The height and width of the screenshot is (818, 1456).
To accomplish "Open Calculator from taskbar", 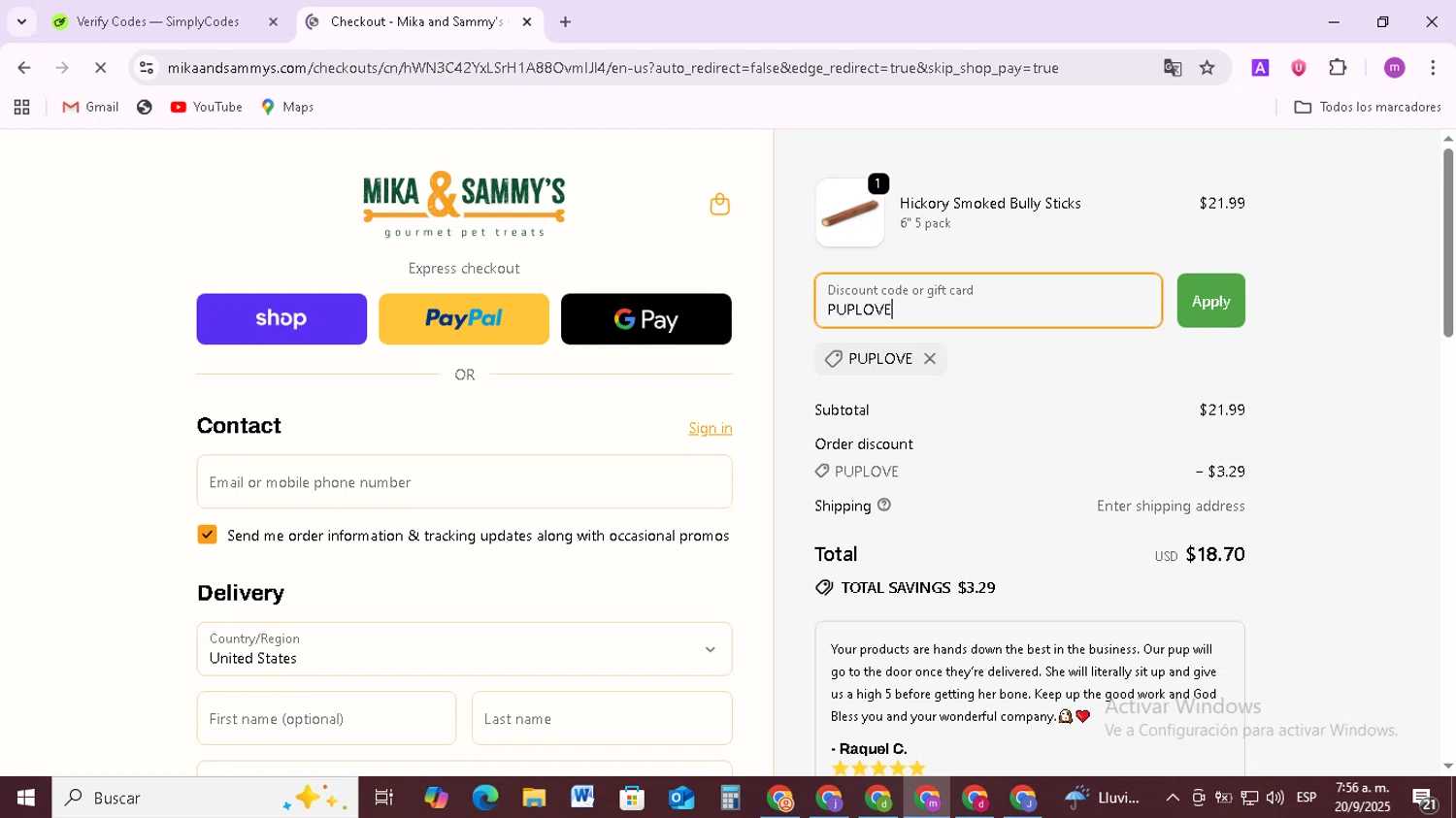I will click(x=730, y=798).
